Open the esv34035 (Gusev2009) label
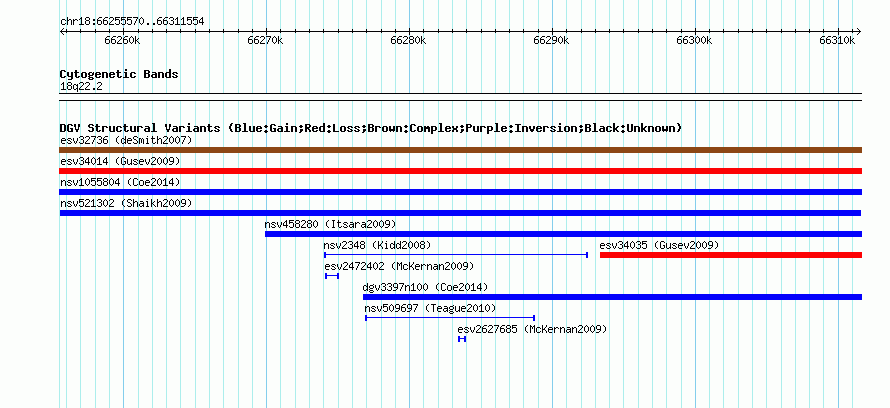890x408 pixels. coord(660,245)
